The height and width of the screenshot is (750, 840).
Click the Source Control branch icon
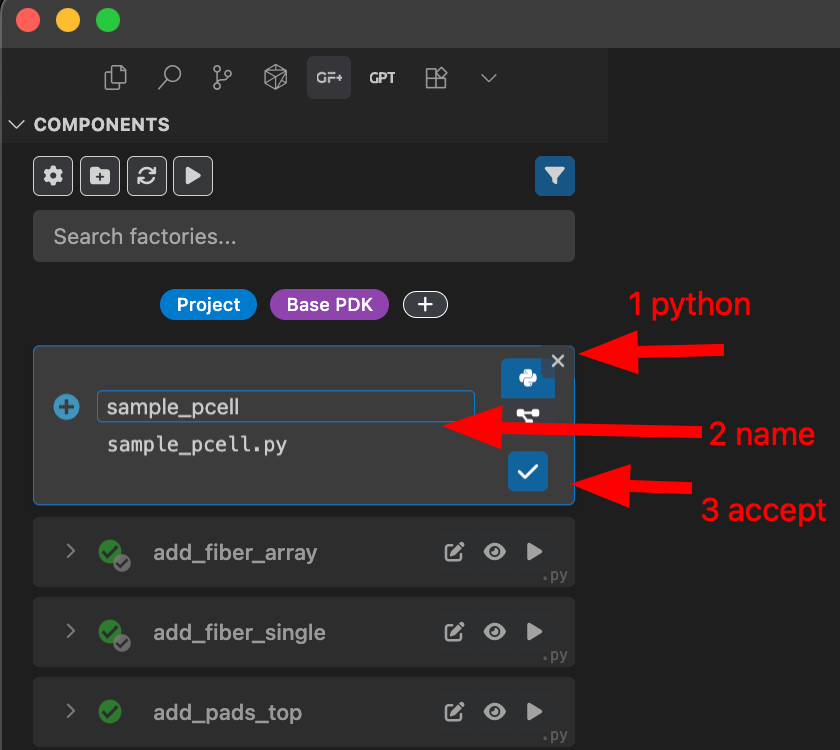coord(222,77)
